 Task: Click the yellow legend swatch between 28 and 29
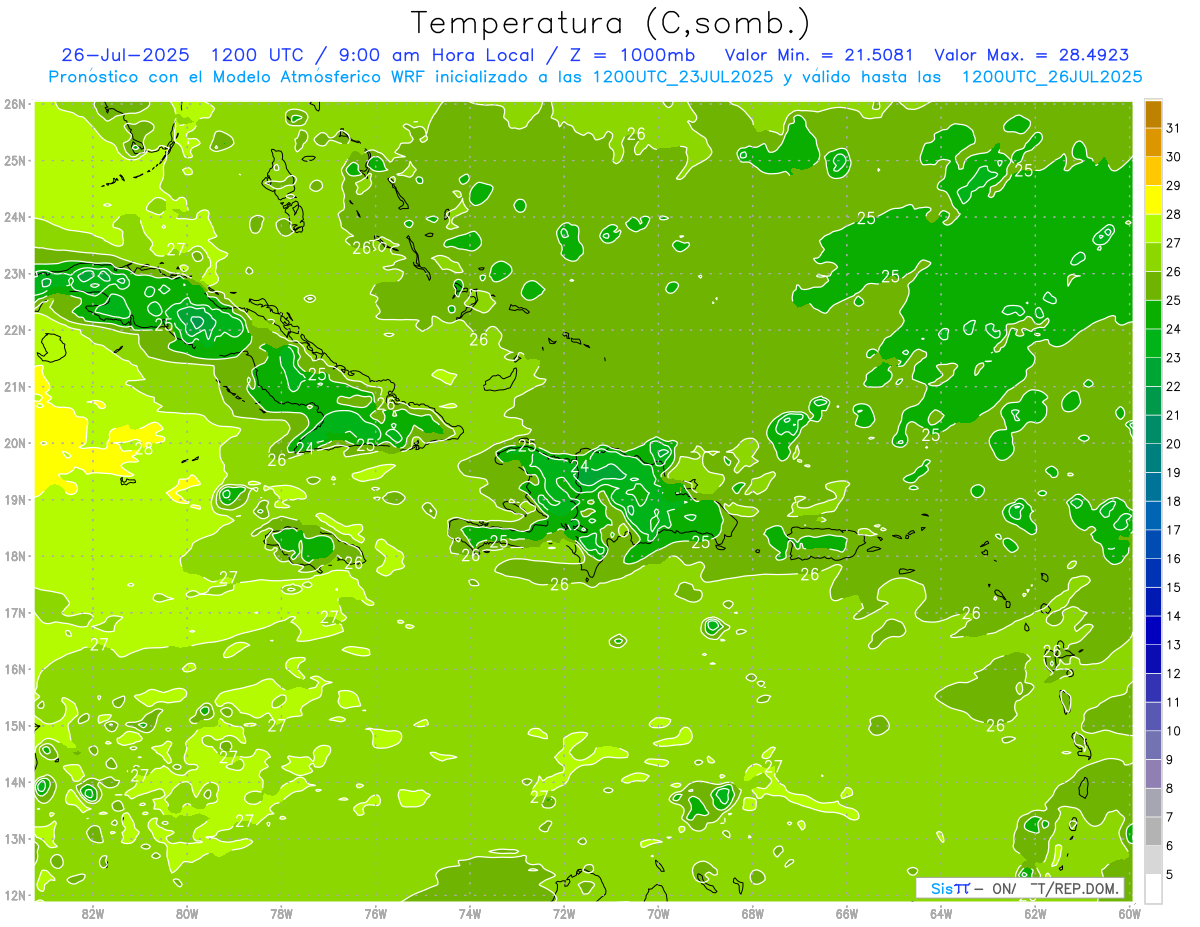click(x=1153, y=200)
